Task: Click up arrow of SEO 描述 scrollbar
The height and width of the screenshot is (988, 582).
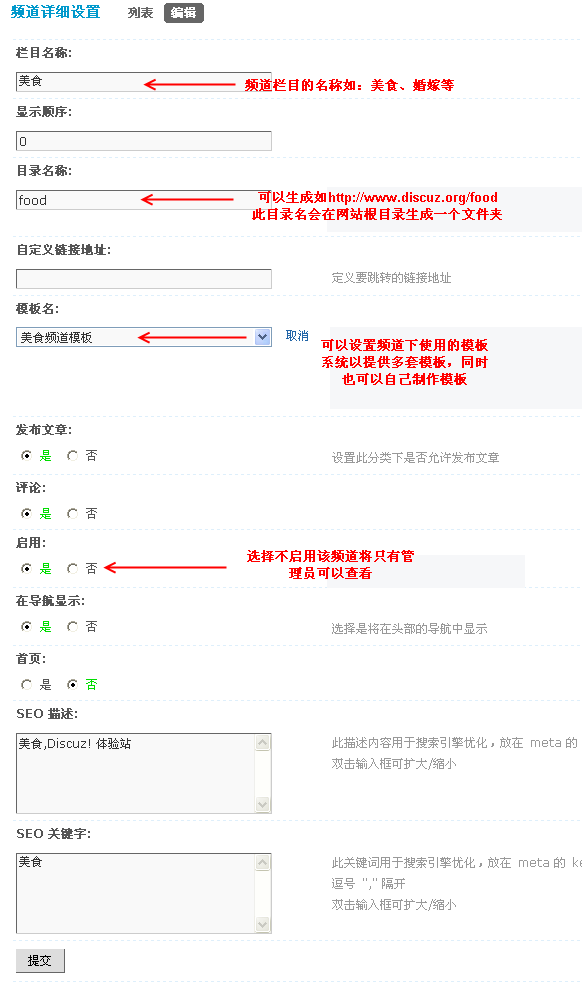Action: click(x=263, y=743)
